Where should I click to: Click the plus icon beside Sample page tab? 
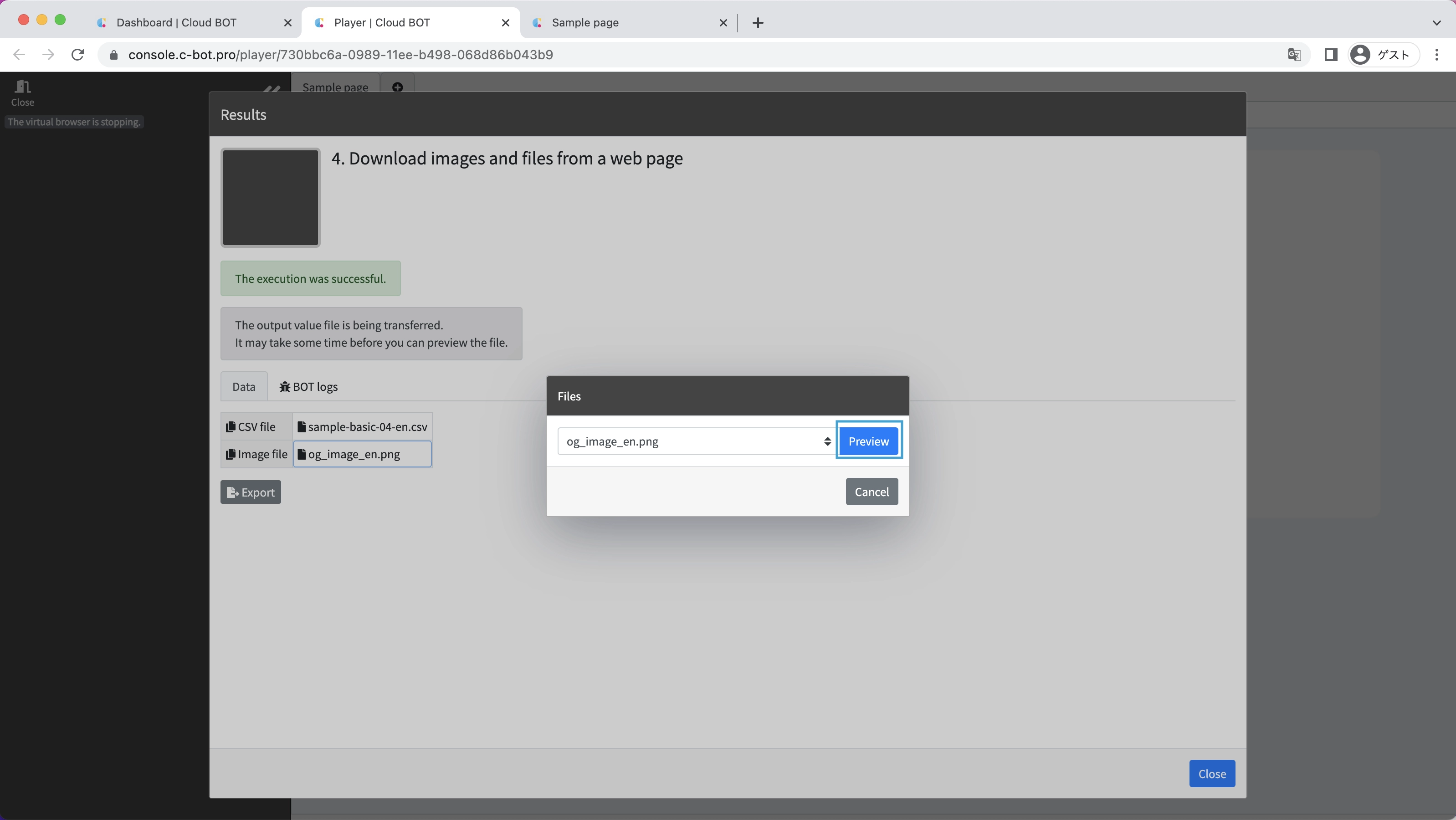click(397, 87)
